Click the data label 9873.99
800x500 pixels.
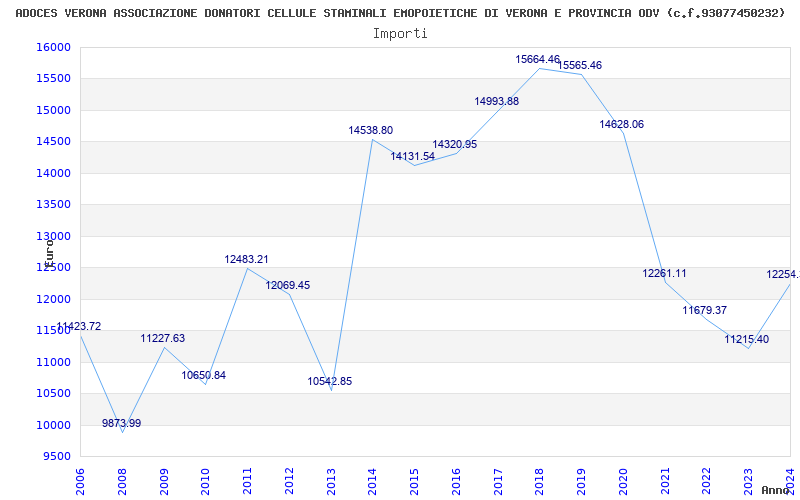click(121, 423)
